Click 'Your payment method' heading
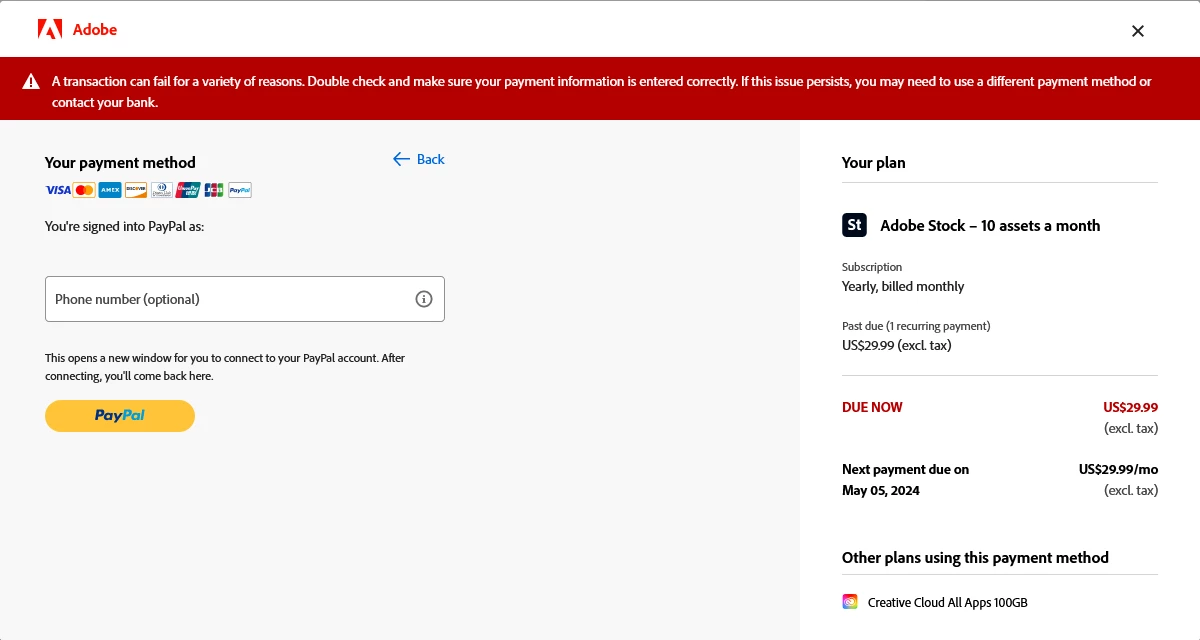The width and height of the screenshot is (1200, 640). (x=120, y=163)
